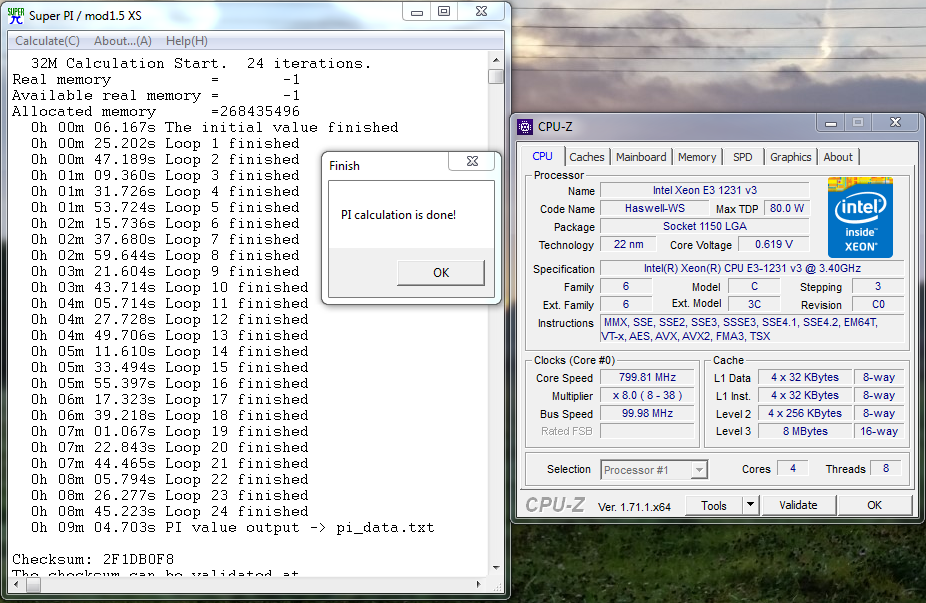Click the Threads value '8'
The height and width of the screenshot is (603, 926).
(x=885, y=468)
